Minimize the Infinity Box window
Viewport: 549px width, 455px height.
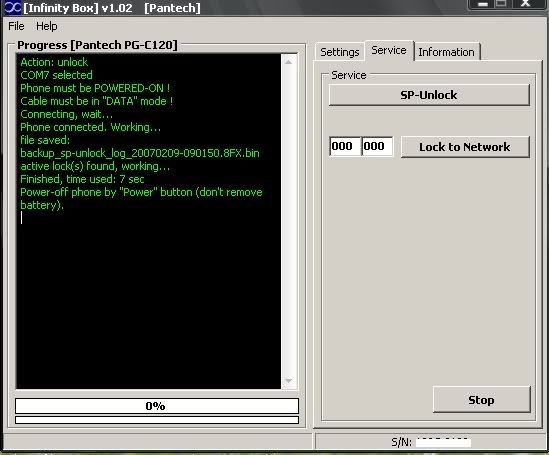coord(483,4)
